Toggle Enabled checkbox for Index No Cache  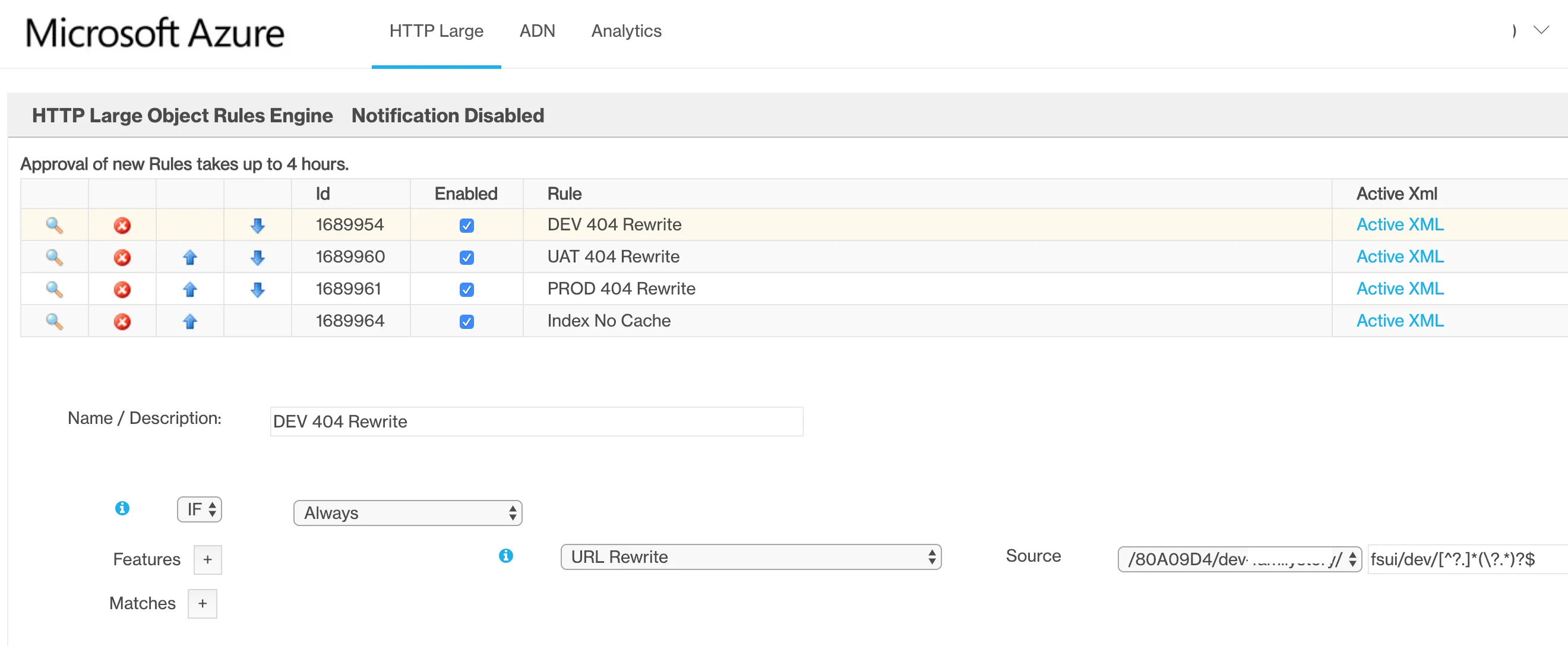coord(466,321)
